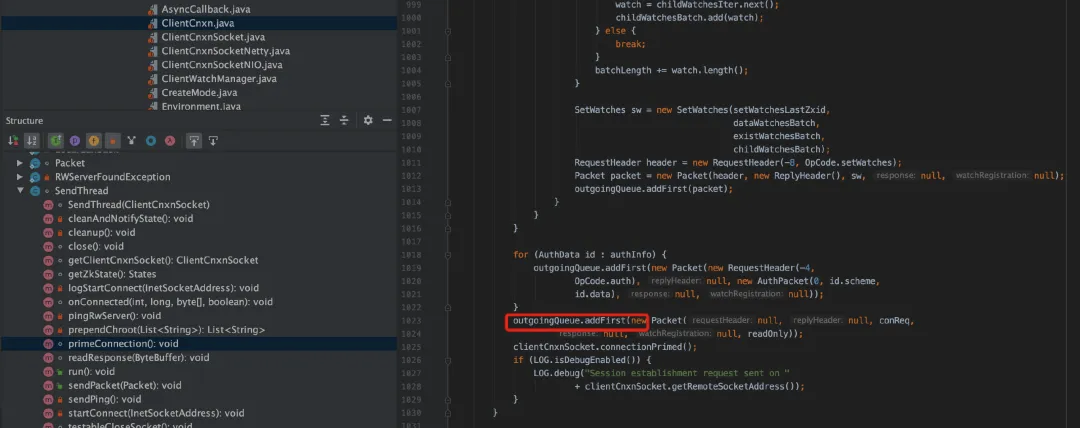Hide the Structure panel with minus icon
This screenshot has width=1080, height=428.
point(387,121)
